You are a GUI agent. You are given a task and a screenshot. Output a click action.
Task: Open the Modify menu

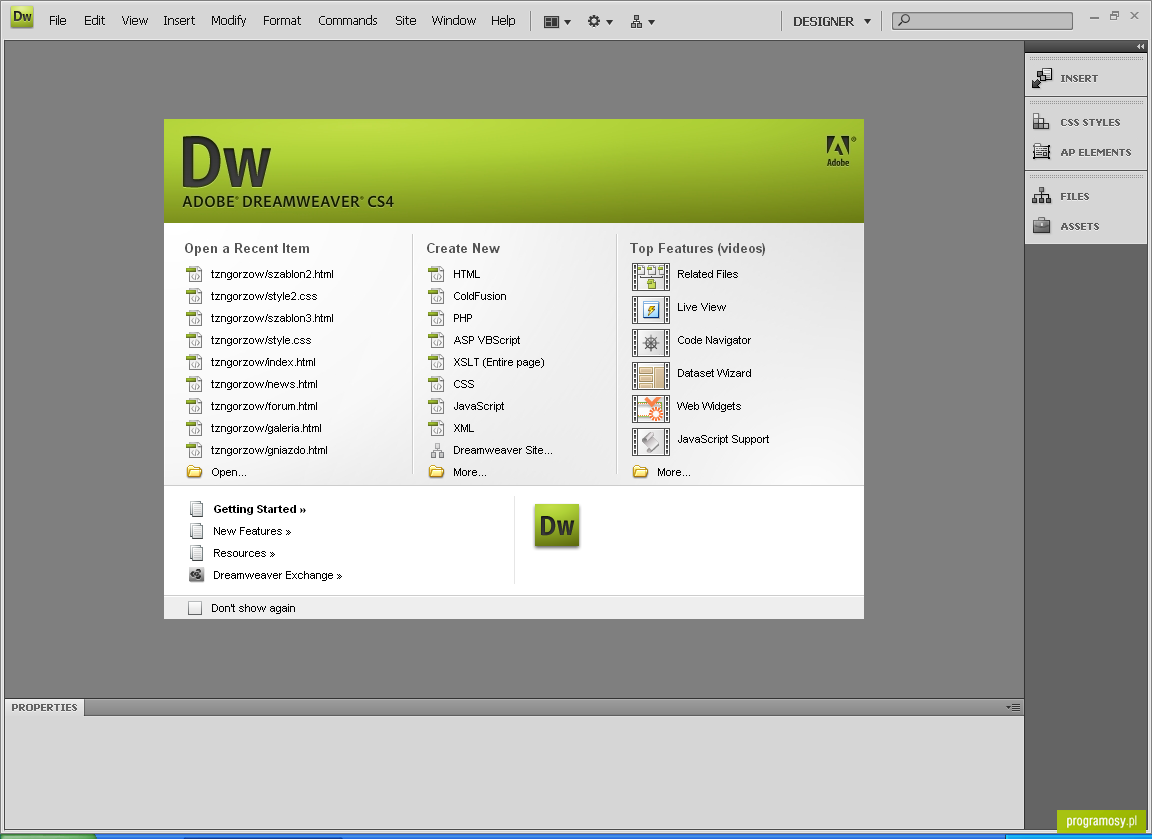coord(228,21)
